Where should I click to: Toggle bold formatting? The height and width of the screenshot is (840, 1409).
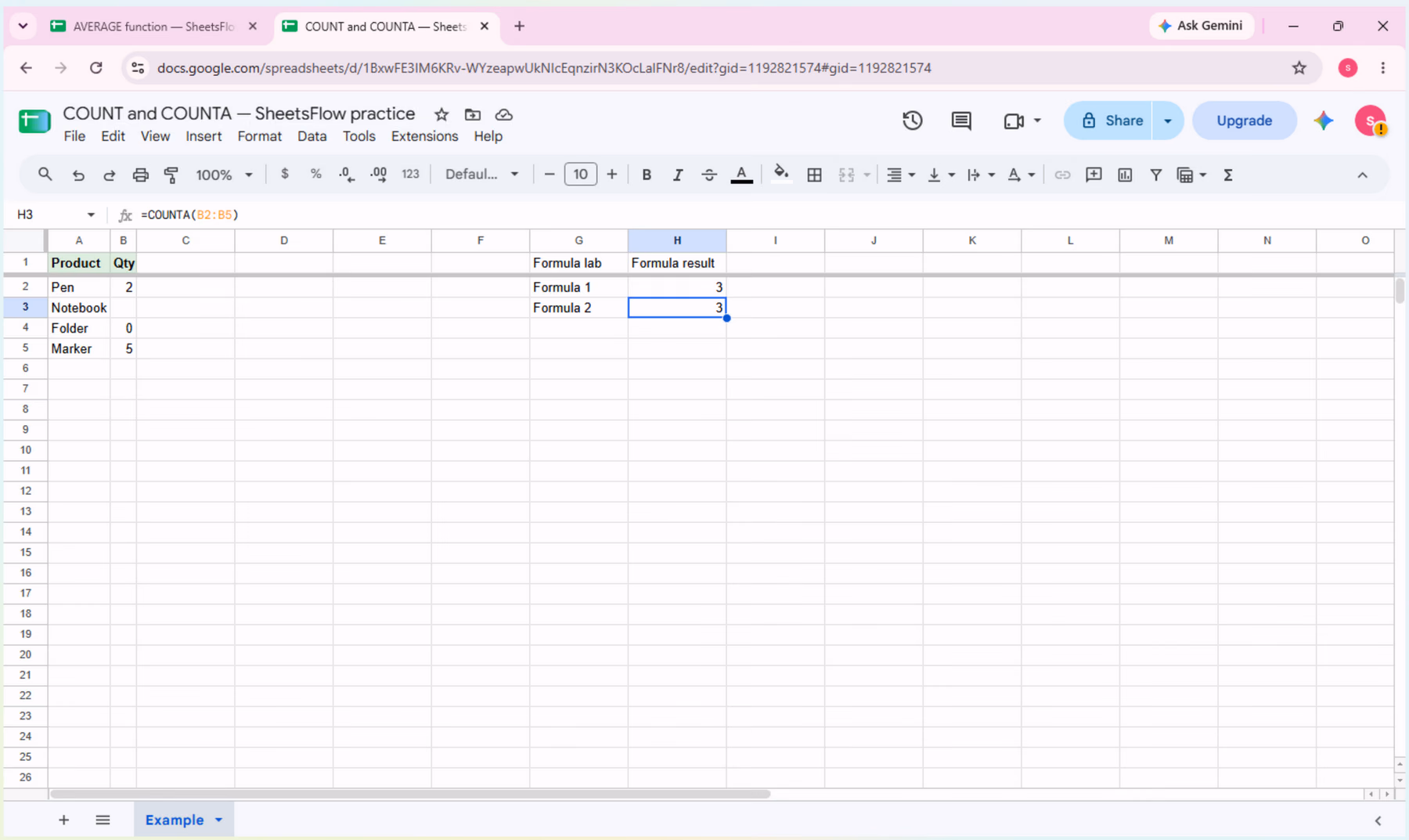tap(647, 175)
